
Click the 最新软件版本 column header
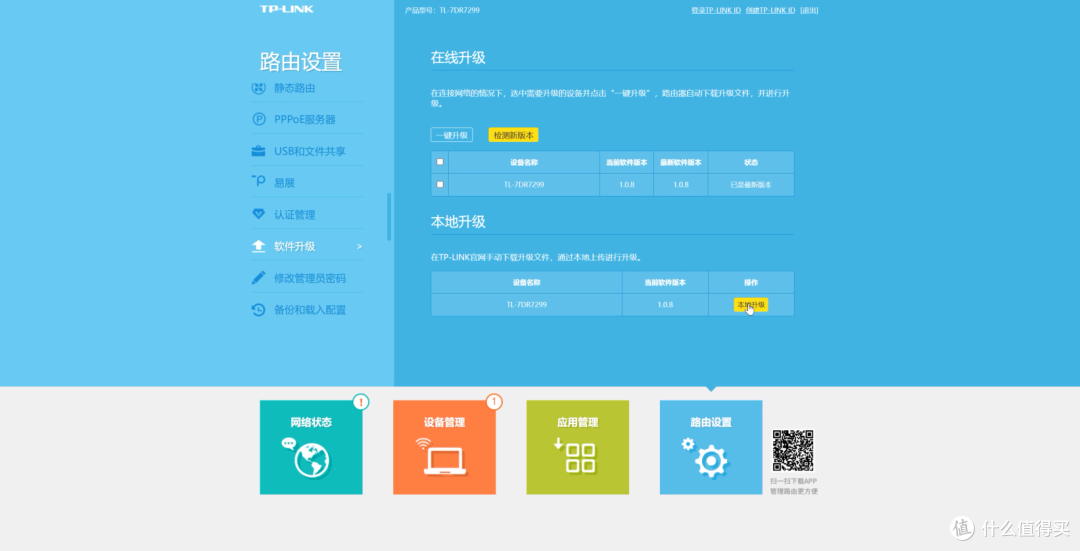[681, 163]
